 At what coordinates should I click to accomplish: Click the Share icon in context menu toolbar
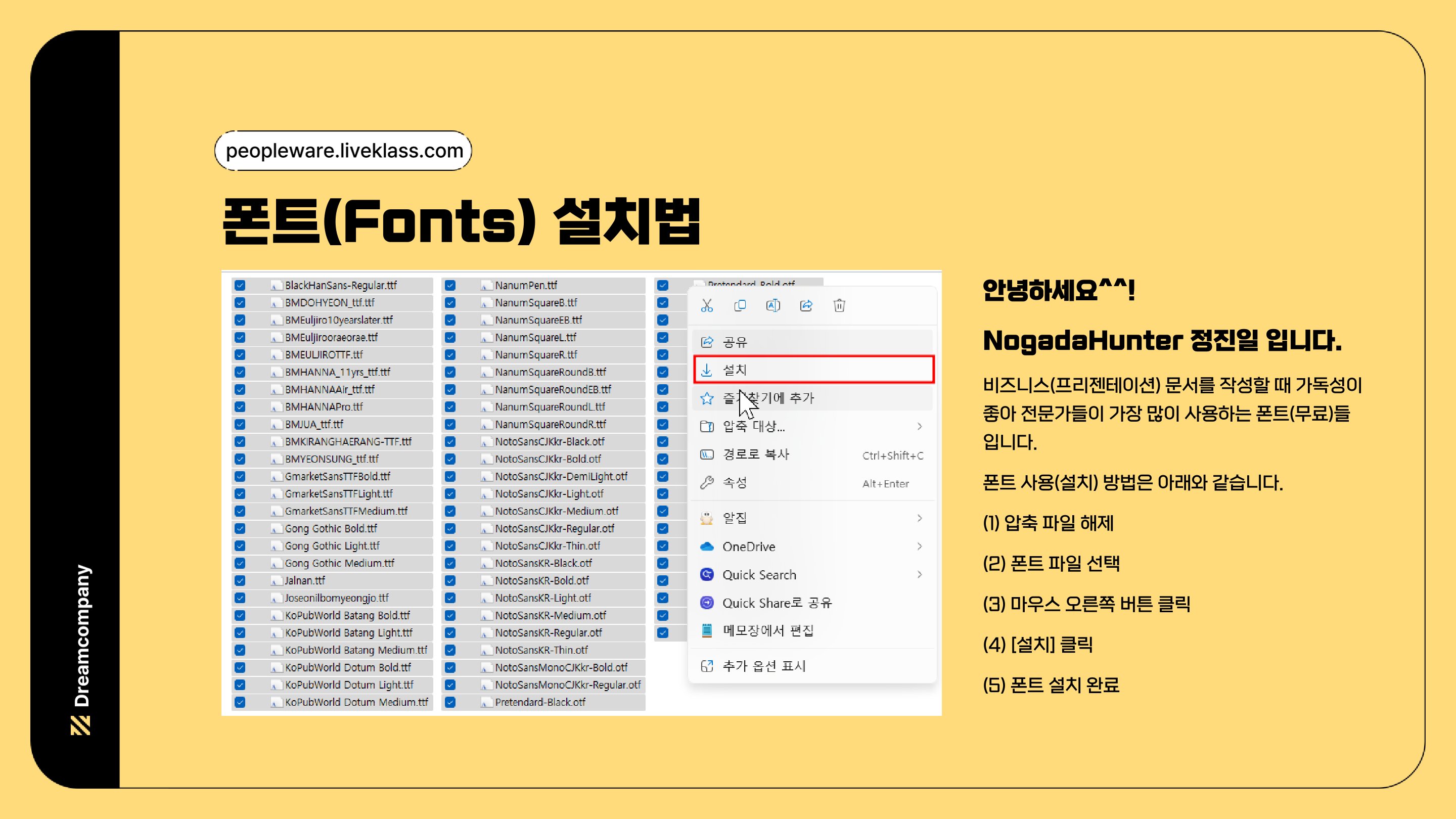coord(806,306)
